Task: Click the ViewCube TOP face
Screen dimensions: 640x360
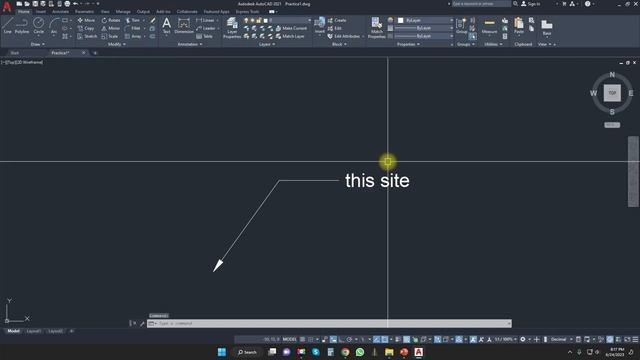Action: pyautogui.click(x=612, y=93)
